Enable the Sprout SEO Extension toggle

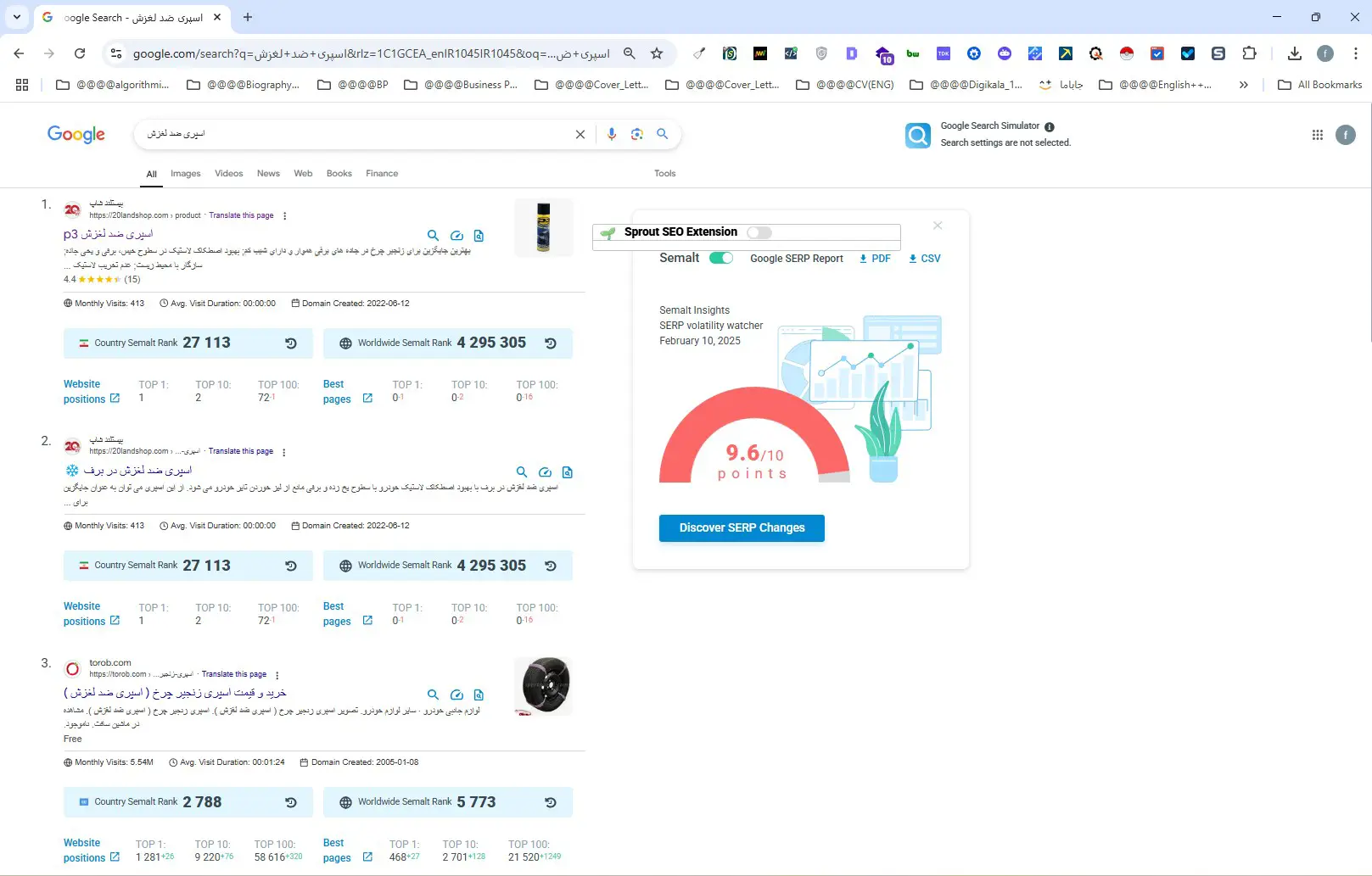[759, 232]
